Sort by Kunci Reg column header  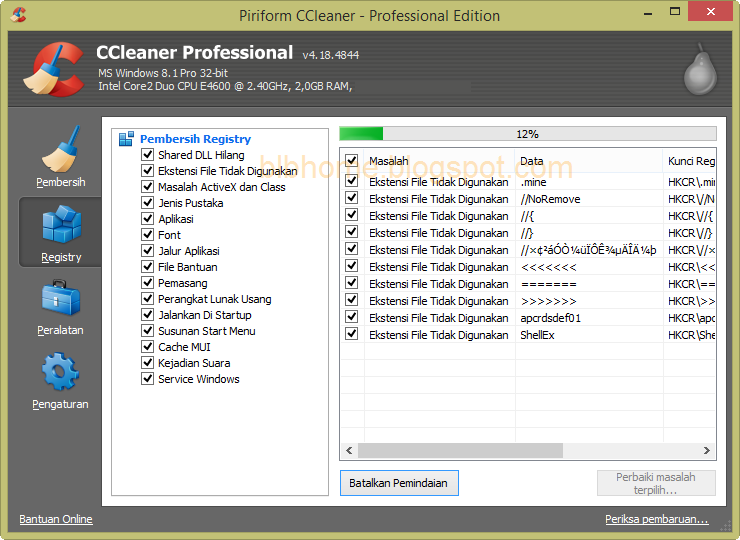[690, 161]
